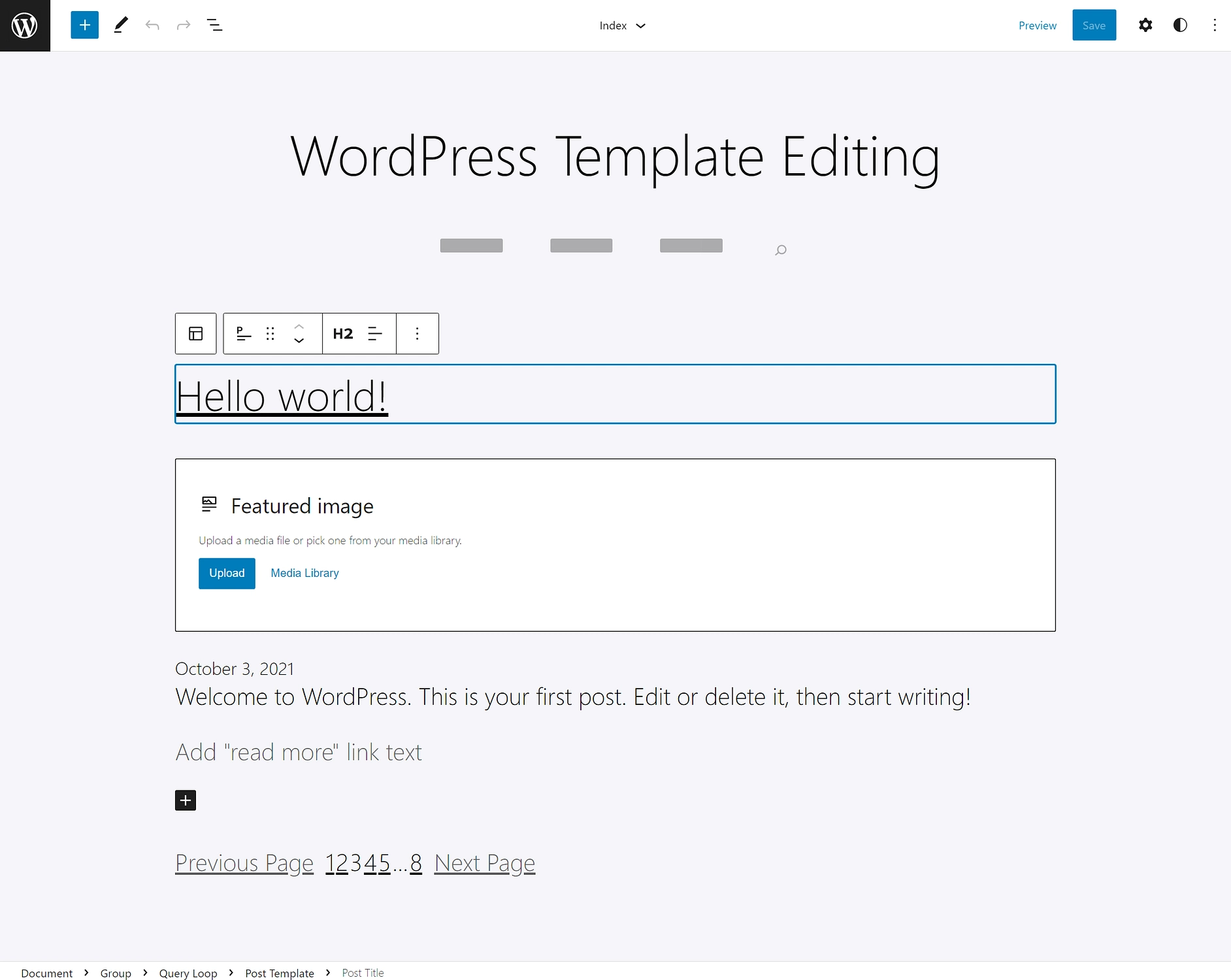The width and height of the screenshot is (1231, 980).
Task: Select parent Post Template block icon
Action: 196,334
